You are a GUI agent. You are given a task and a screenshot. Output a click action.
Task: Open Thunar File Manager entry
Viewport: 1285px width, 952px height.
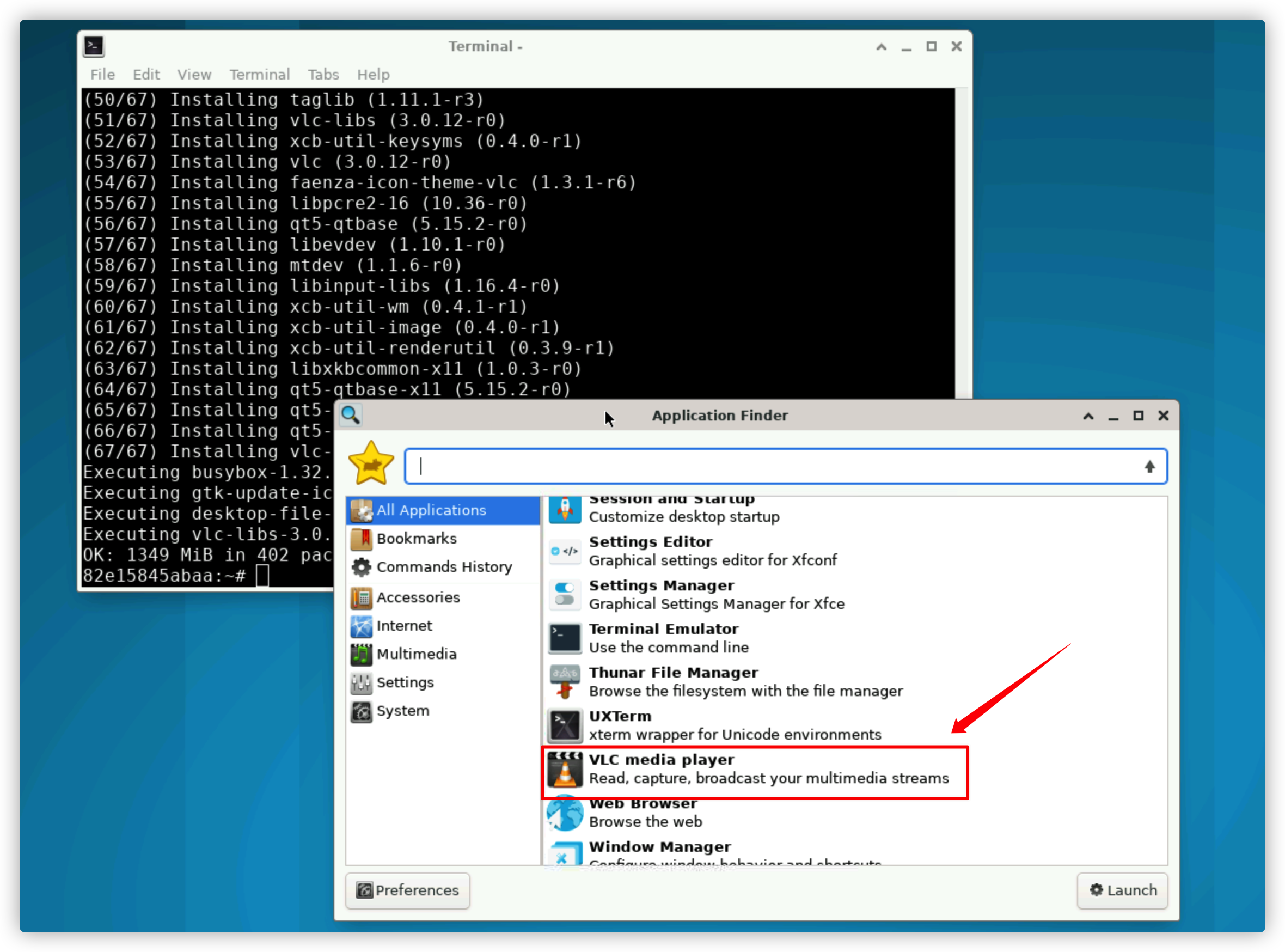673,682
